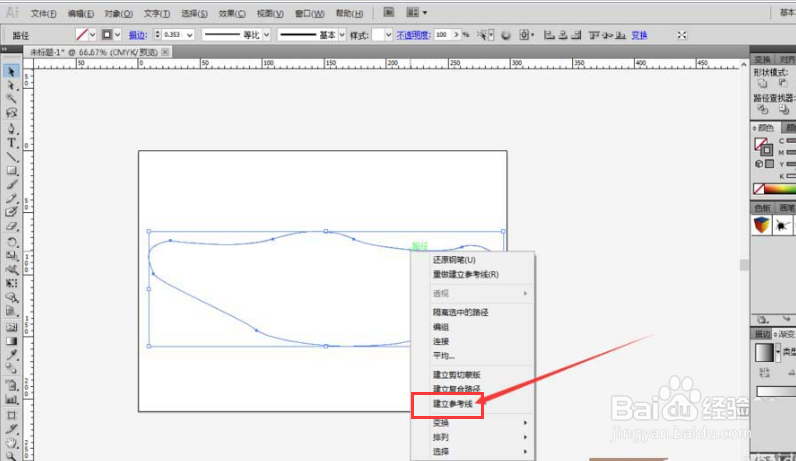Select the Paintbrush tool
The width and height of the screenshot is (796, 461).
pos(11,185)
